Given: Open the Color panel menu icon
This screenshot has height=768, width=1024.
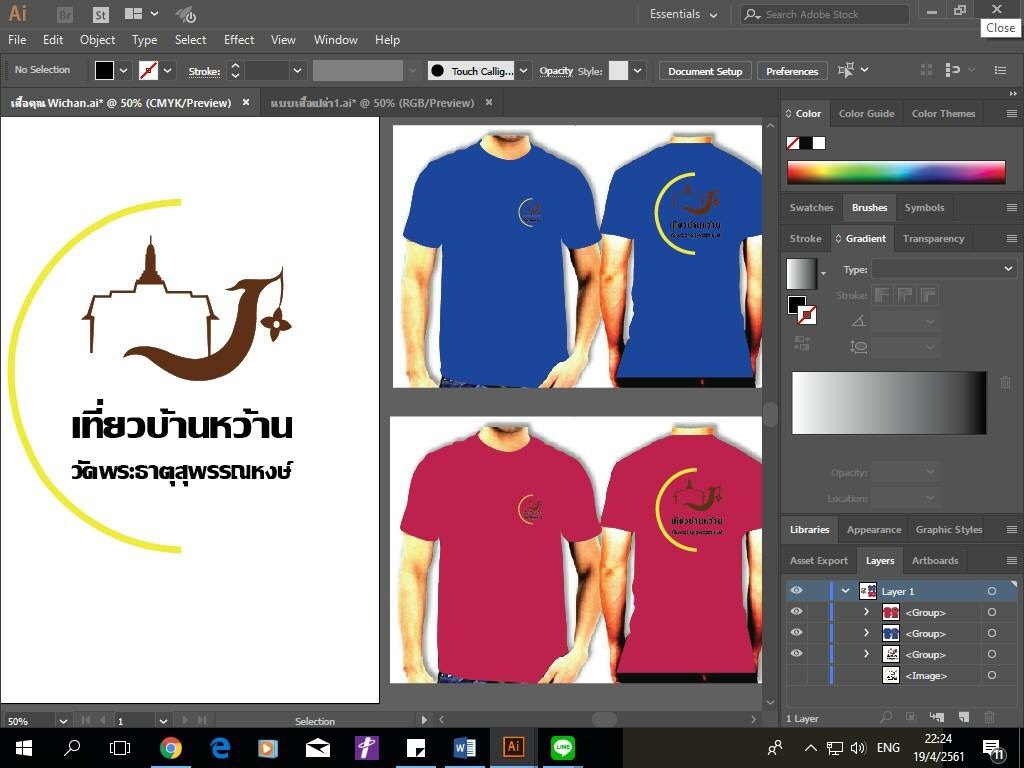Looking at the screenshot, I should point(1011,114).
